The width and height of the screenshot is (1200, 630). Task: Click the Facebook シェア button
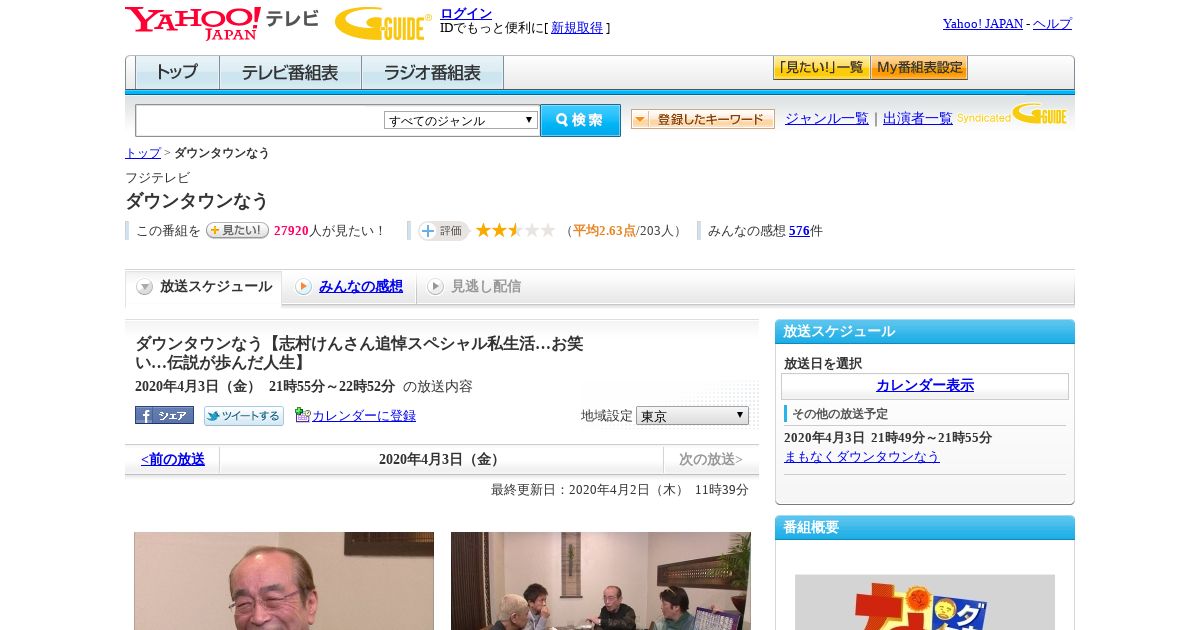[164, 415]
